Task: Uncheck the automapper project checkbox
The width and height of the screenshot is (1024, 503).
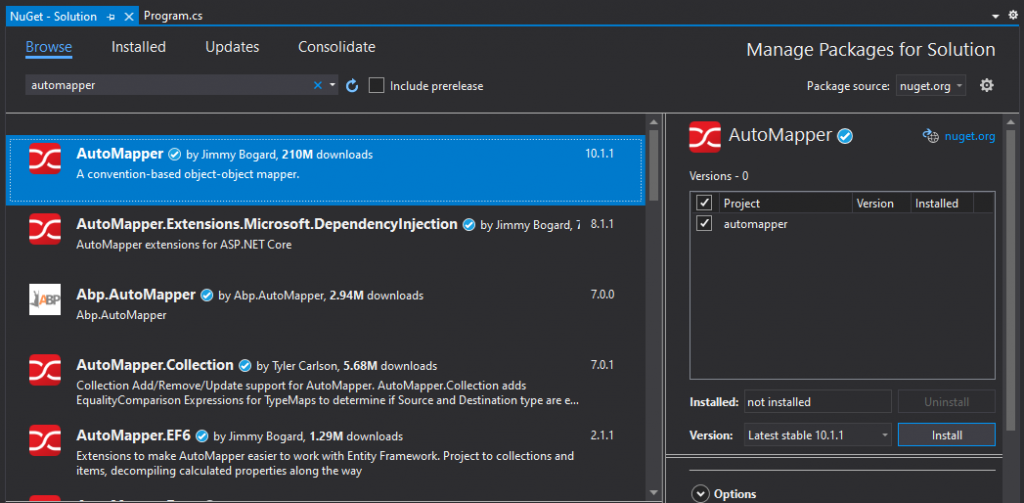Action: 704,223
